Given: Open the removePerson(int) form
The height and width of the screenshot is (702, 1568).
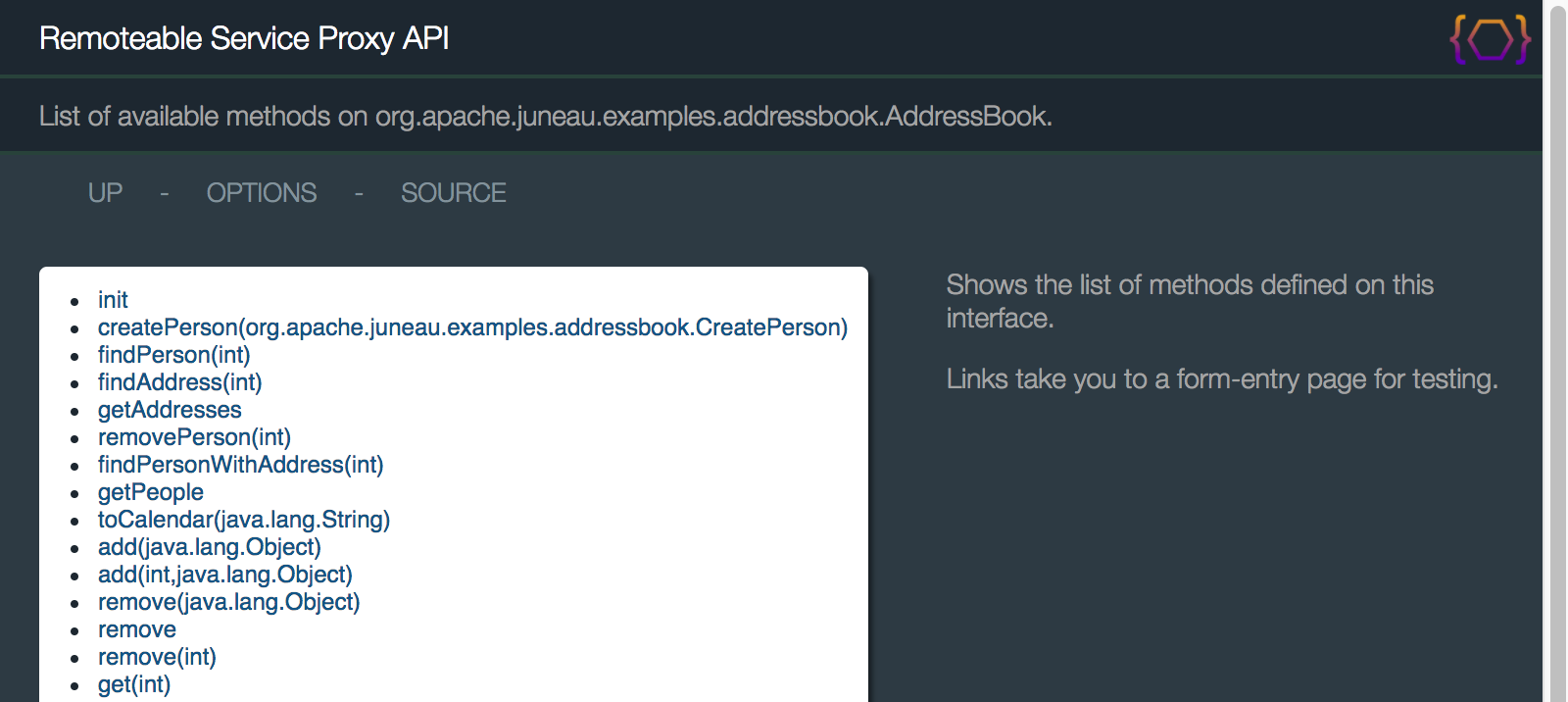Looking at the screenshot, I should [x=194, y=437].
